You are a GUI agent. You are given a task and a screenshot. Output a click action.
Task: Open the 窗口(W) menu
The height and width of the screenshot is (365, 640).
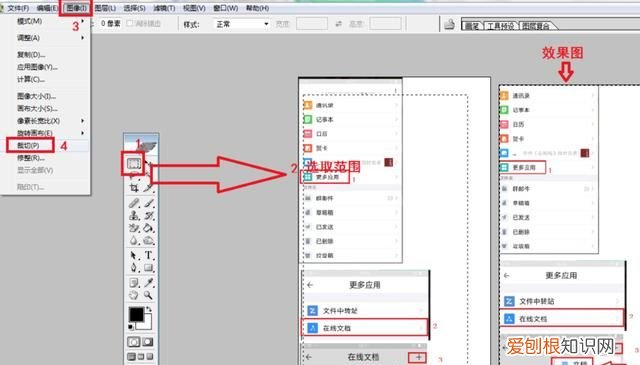[225, 8]
